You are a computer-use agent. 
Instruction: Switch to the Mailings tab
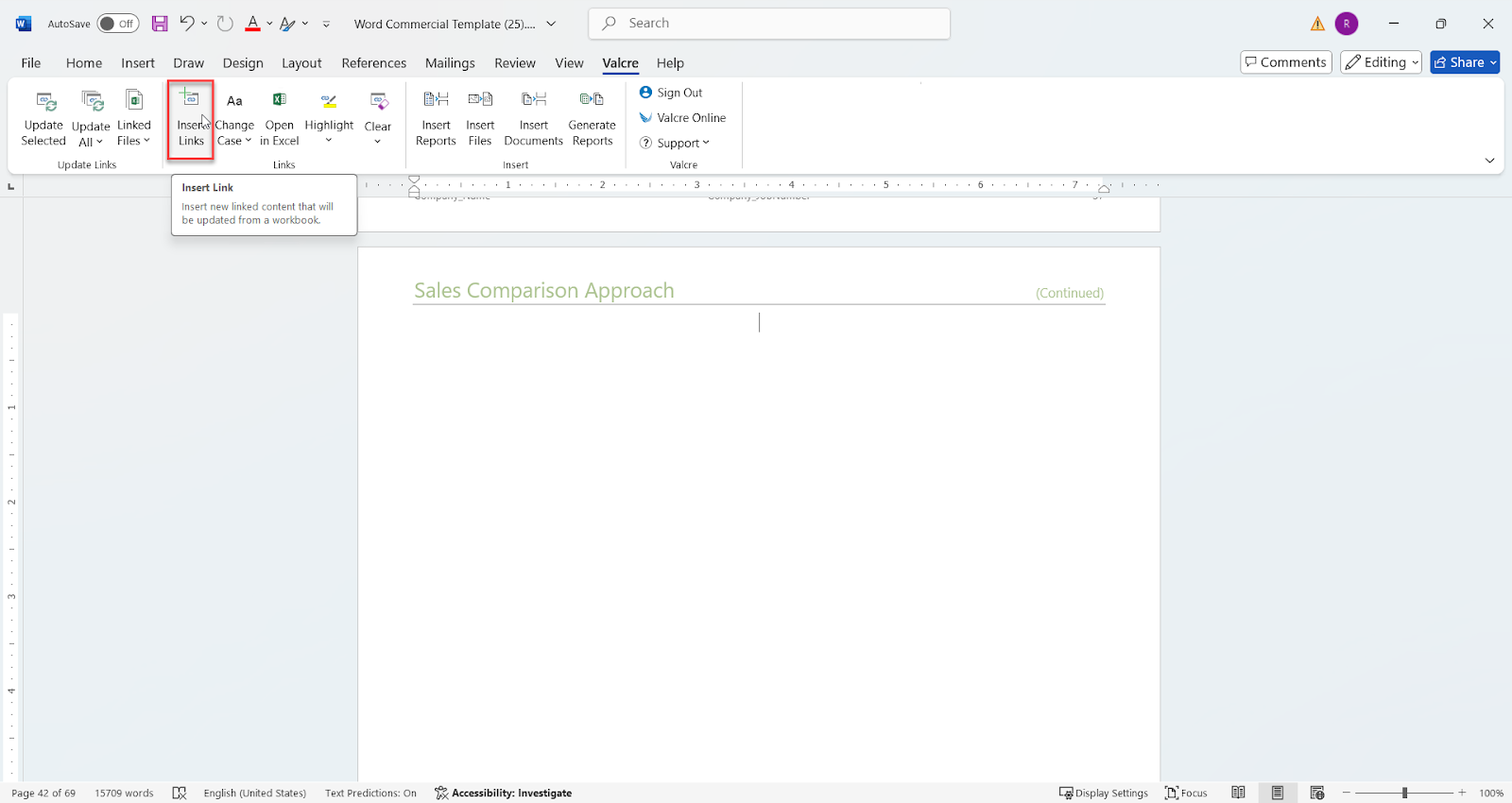coord(450,63)
